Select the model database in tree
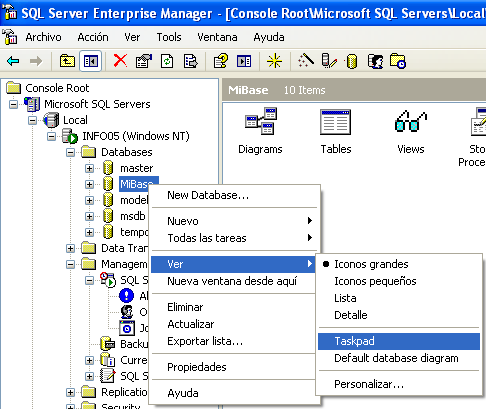 [134, 200]
